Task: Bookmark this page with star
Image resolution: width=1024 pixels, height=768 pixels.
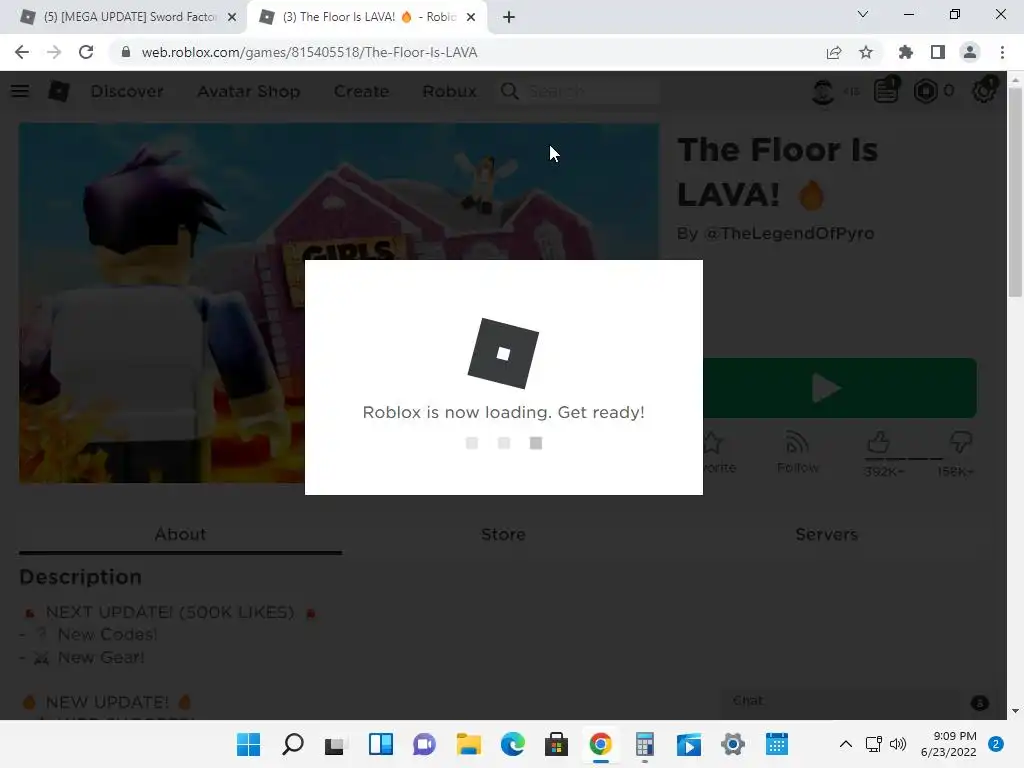Action: coord(866,52)
